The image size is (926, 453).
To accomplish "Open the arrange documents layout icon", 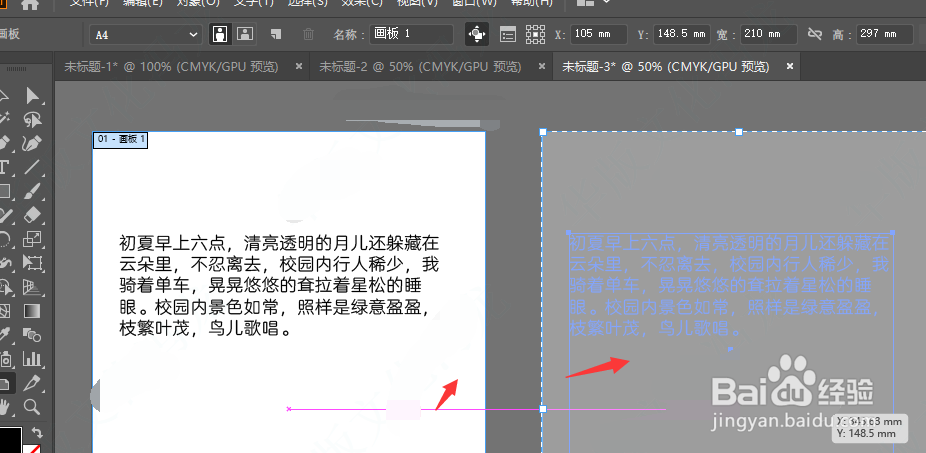I will pos(585,3).
